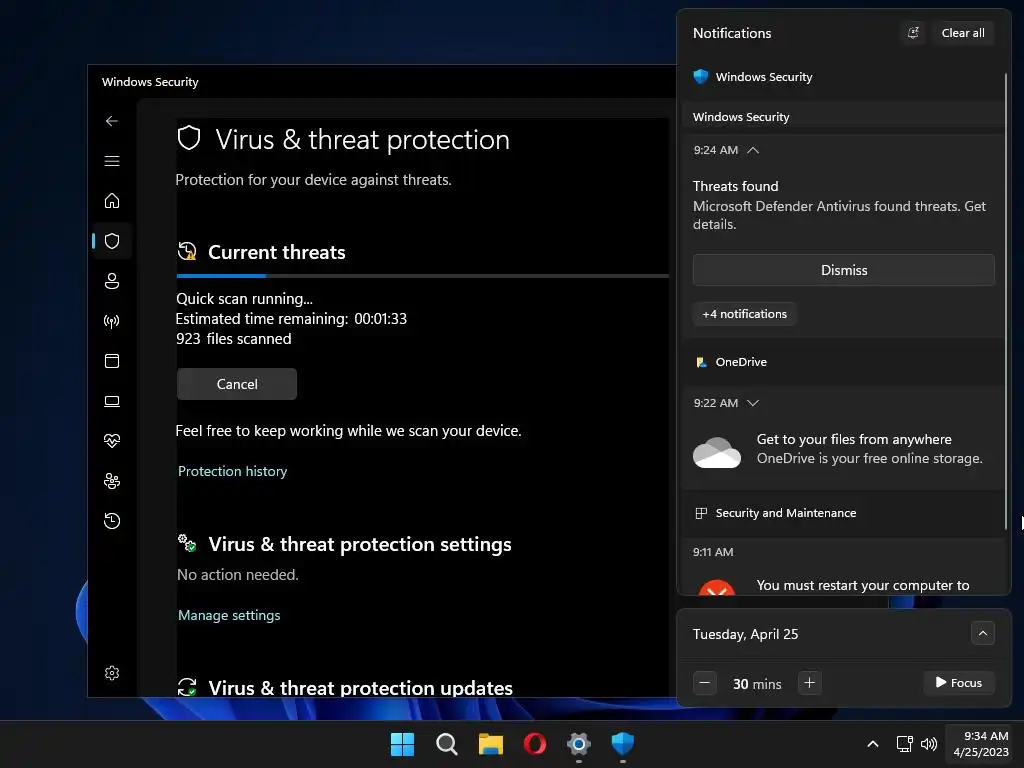The height and width of the screenshot is (768, 1024).
Task: Decrease focus time with the minus button
Action: (705, 683)
